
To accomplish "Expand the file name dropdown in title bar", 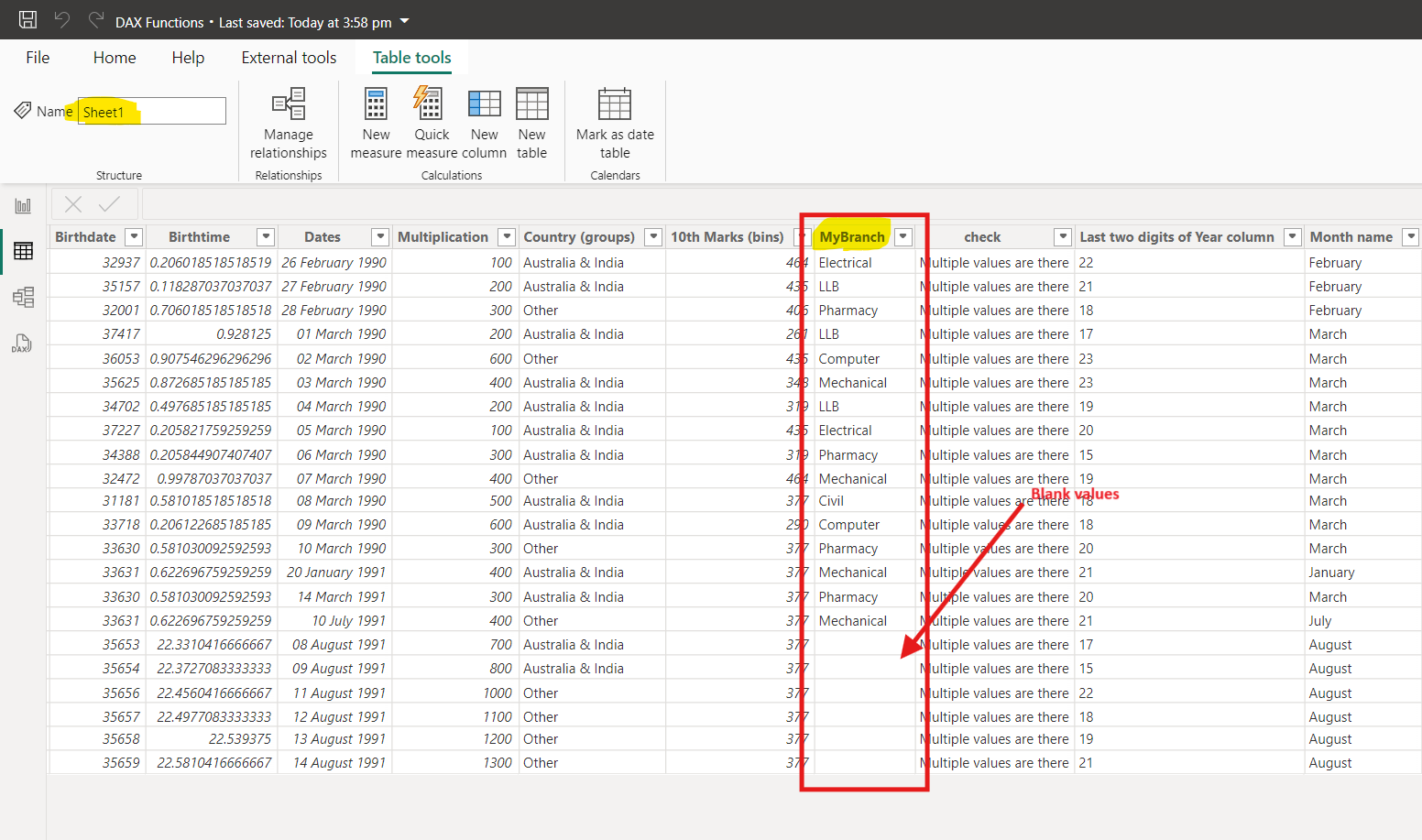I will (405, 21).
